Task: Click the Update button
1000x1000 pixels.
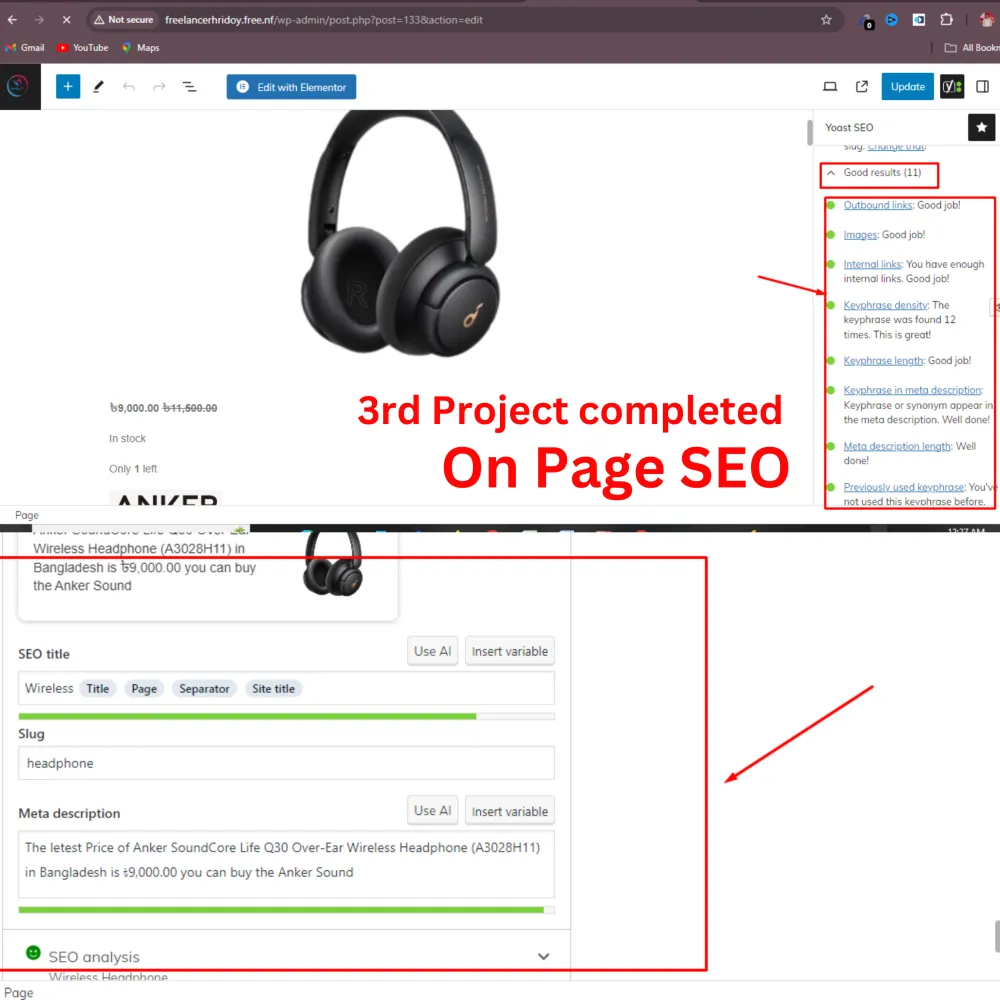Action: (x=908, y=87)
